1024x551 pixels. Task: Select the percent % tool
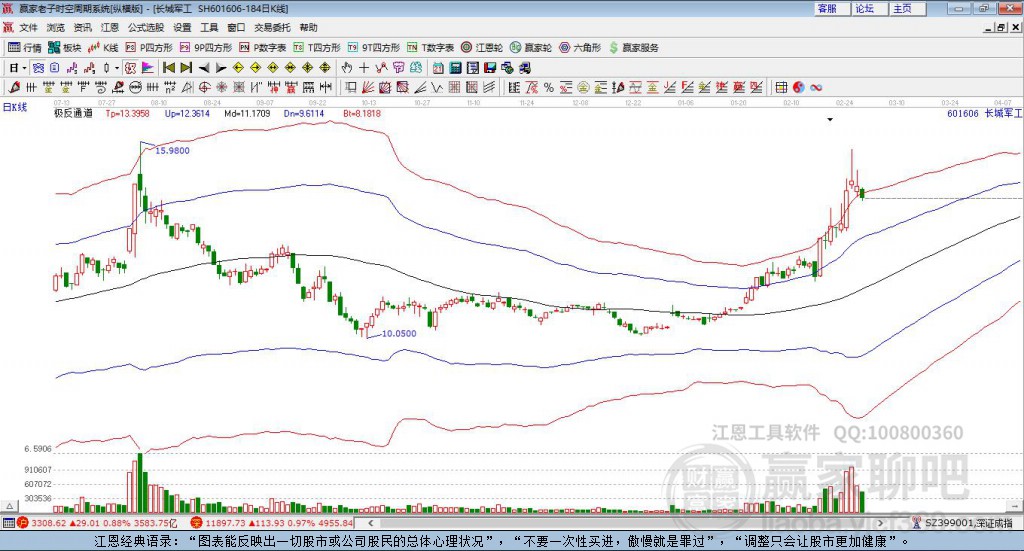pyautogui.click(x=549, y=87)
